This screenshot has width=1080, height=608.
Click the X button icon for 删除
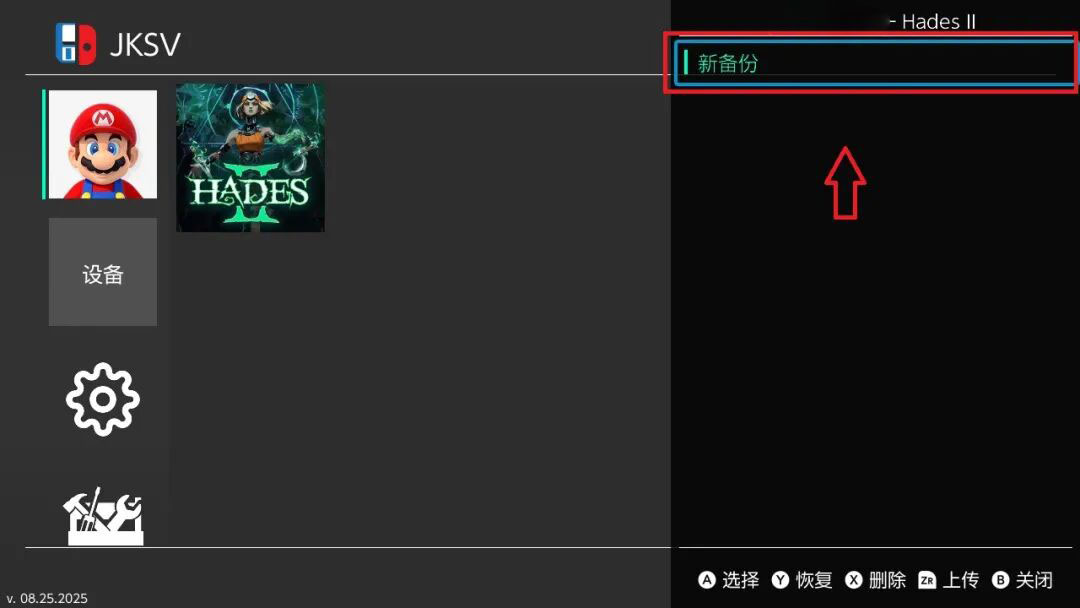(853, 580)
